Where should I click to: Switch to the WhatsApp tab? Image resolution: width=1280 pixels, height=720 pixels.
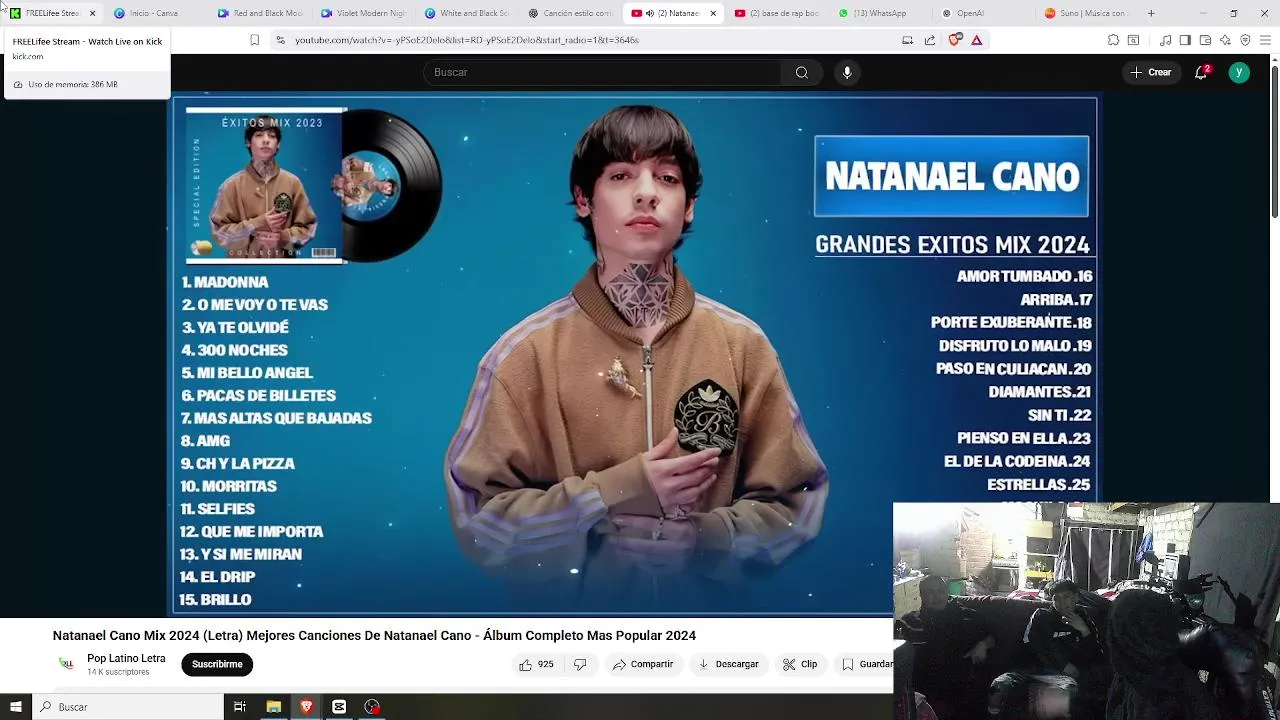pyautogui.click(x=880, y=13)
